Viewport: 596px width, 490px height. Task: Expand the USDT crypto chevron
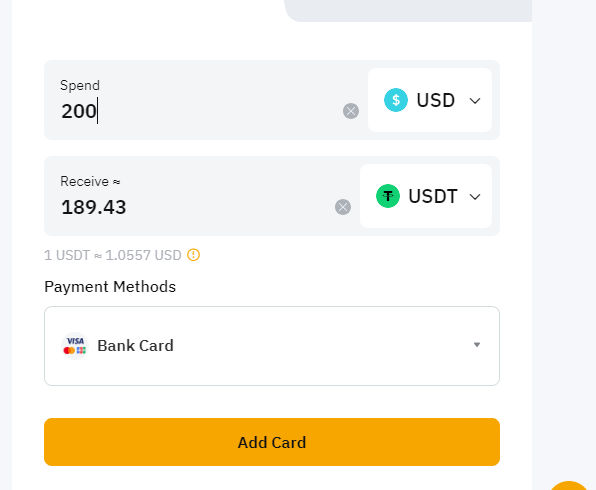pos(475,197)
